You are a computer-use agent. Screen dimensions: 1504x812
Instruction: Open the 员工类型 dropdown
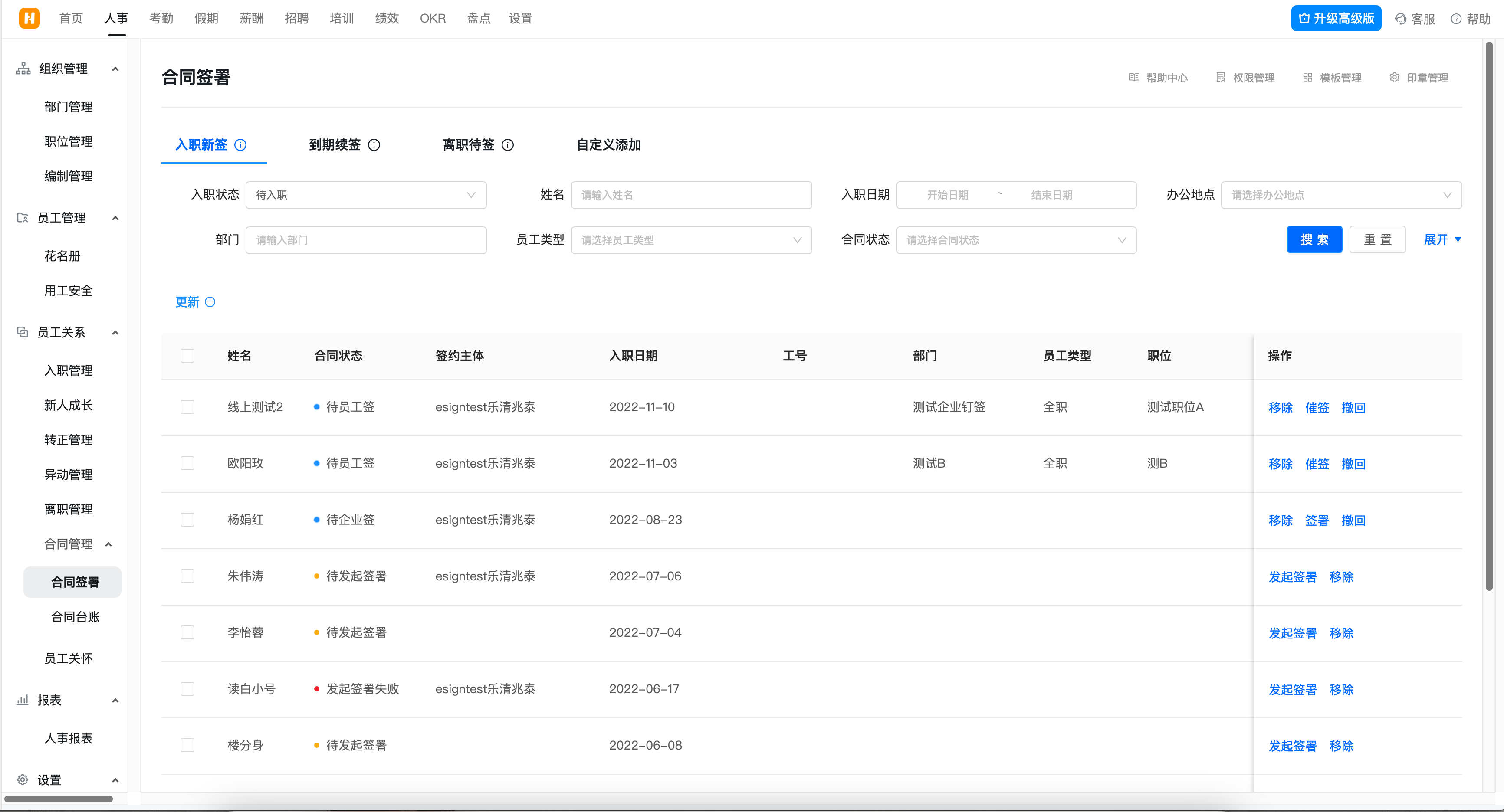tap(691, 240)
